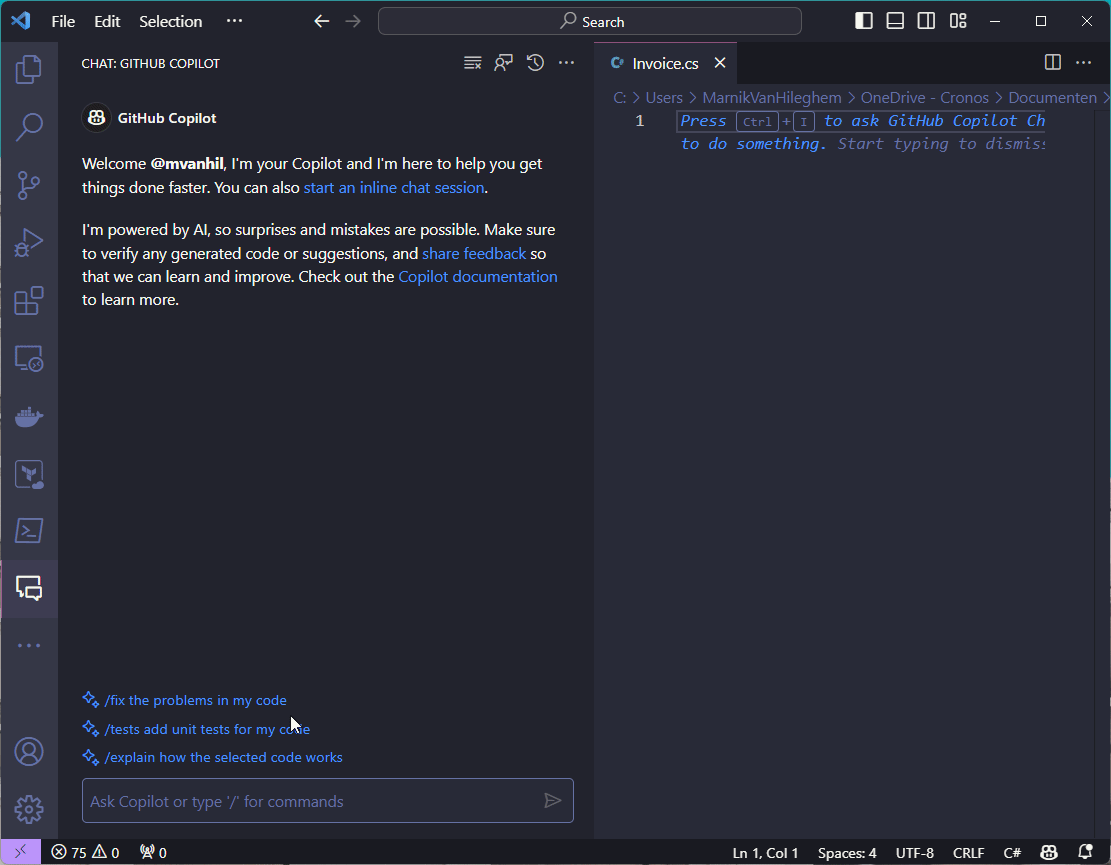The height and width of the screenshot is (865, 1111).
Task: Click the 'C:' breadcrumb root
Action: [x=619, y=98]
